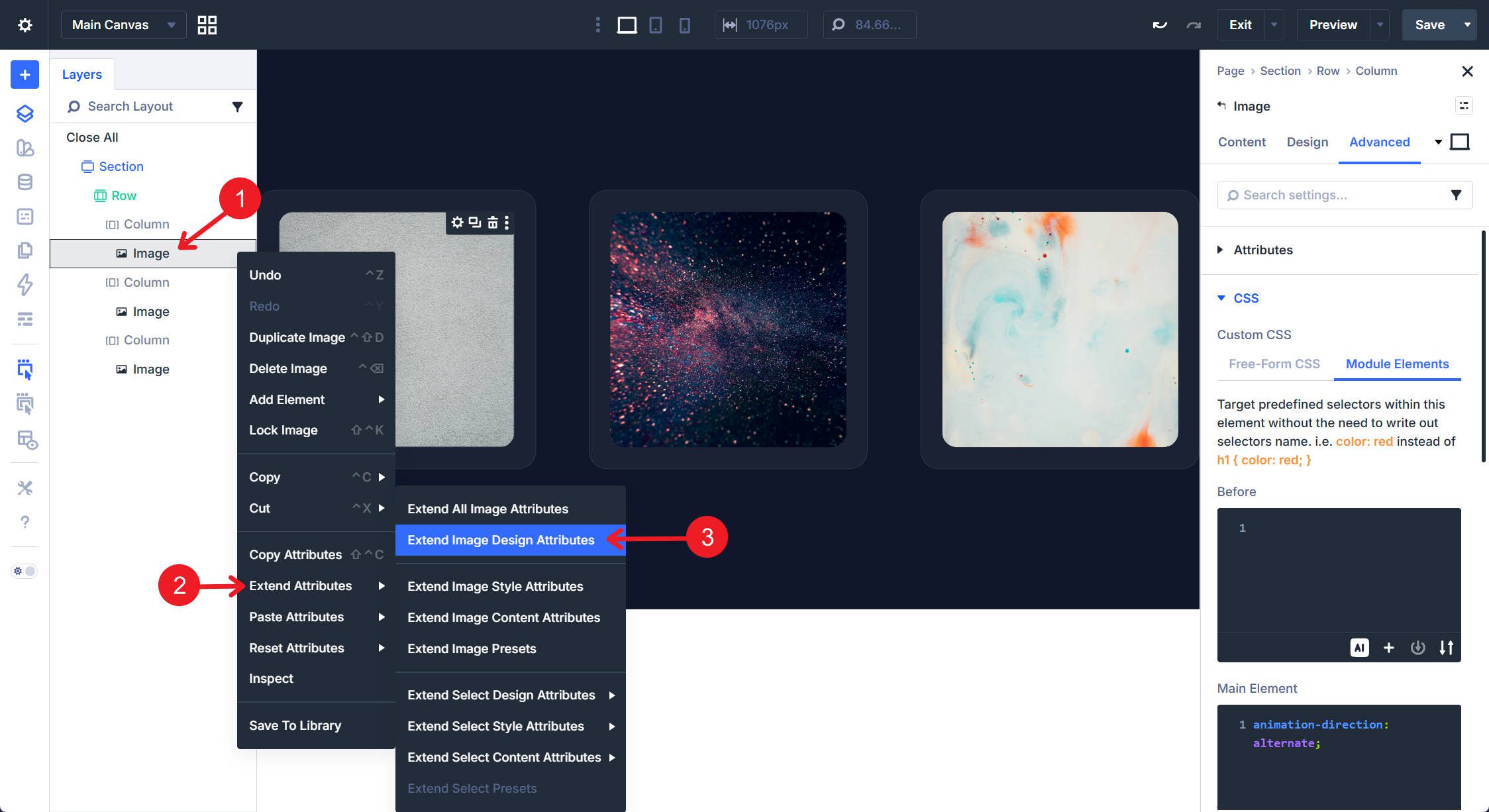1489x812 pixels.
Task: Click the Save button
Action: coord(1430,25)
